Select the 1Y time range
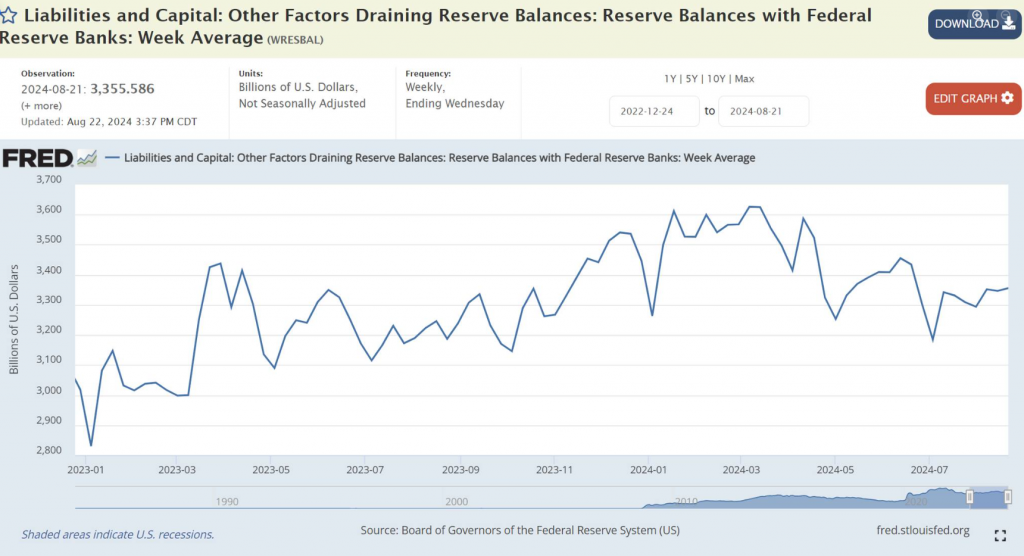1024x556 pixels. click(x=671, y=79)
